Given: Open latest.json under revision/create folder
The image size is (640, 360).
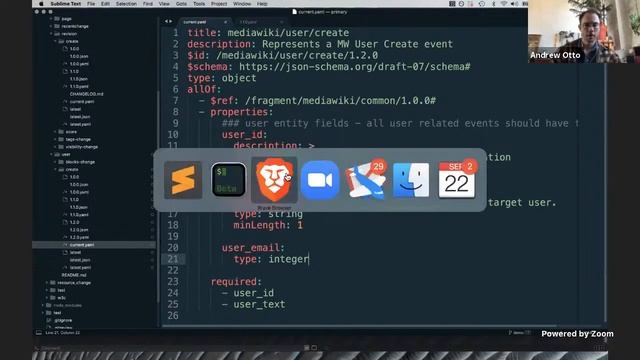Looking at the screenshot, I should 80,117.
